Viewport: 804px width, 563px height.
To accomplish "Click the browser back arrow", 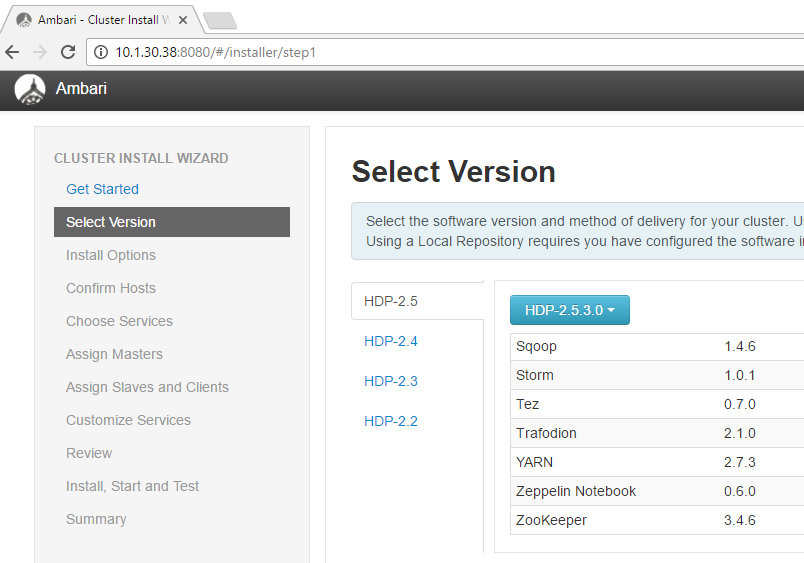I will coord(13,52).
